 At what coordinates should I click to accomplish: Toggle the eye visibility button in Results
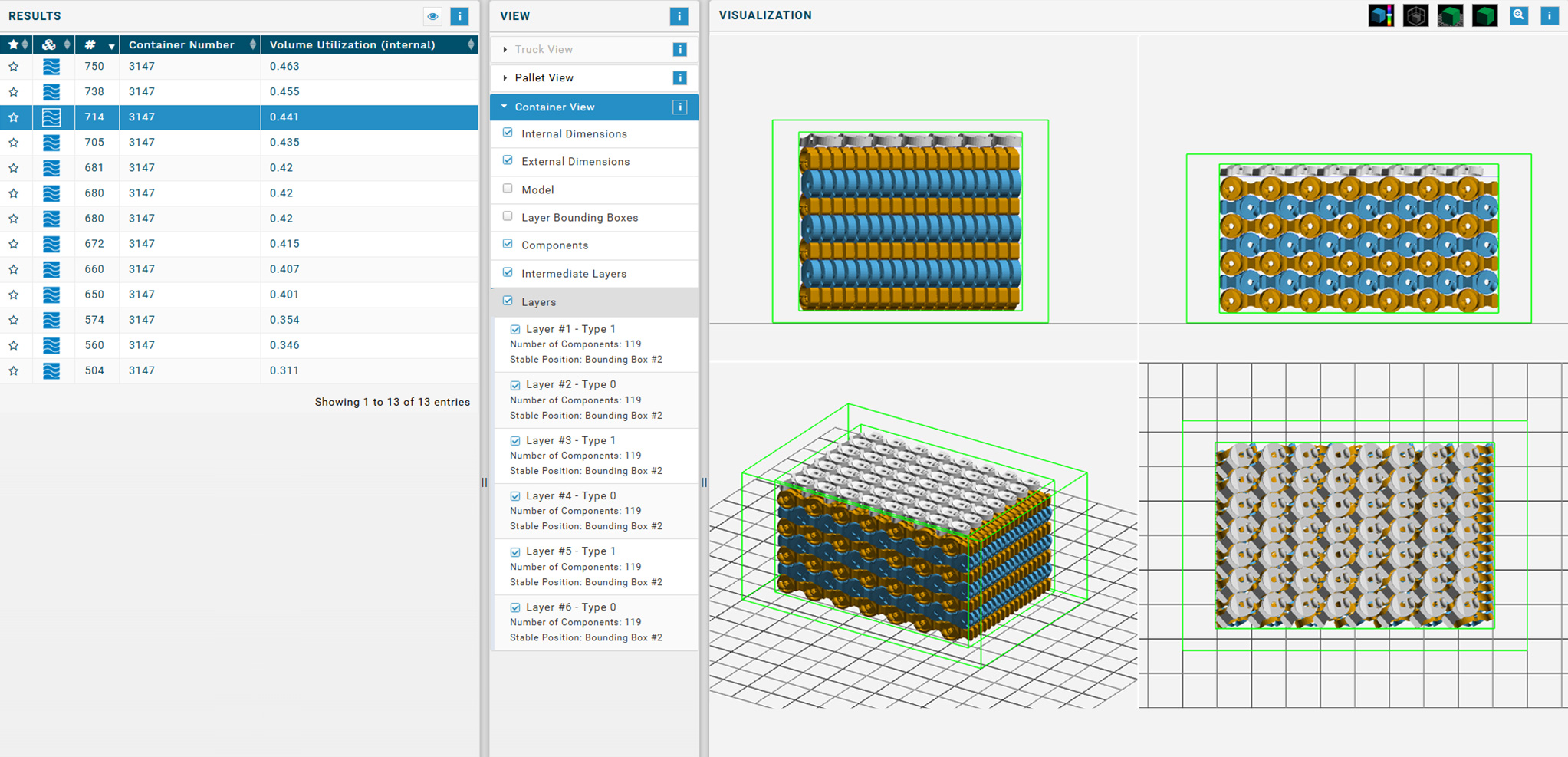point(432,16)
